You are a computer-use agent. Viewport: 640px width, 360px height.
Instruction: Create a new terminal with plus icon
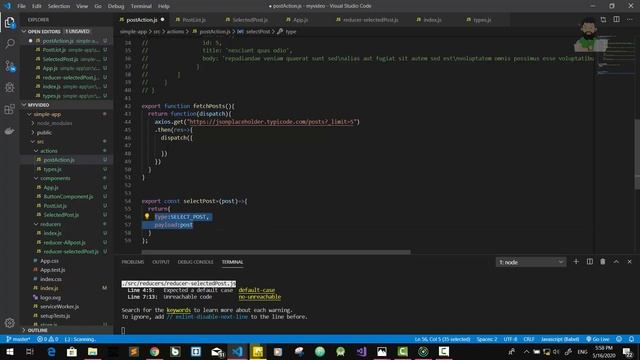tap(576, 262)
